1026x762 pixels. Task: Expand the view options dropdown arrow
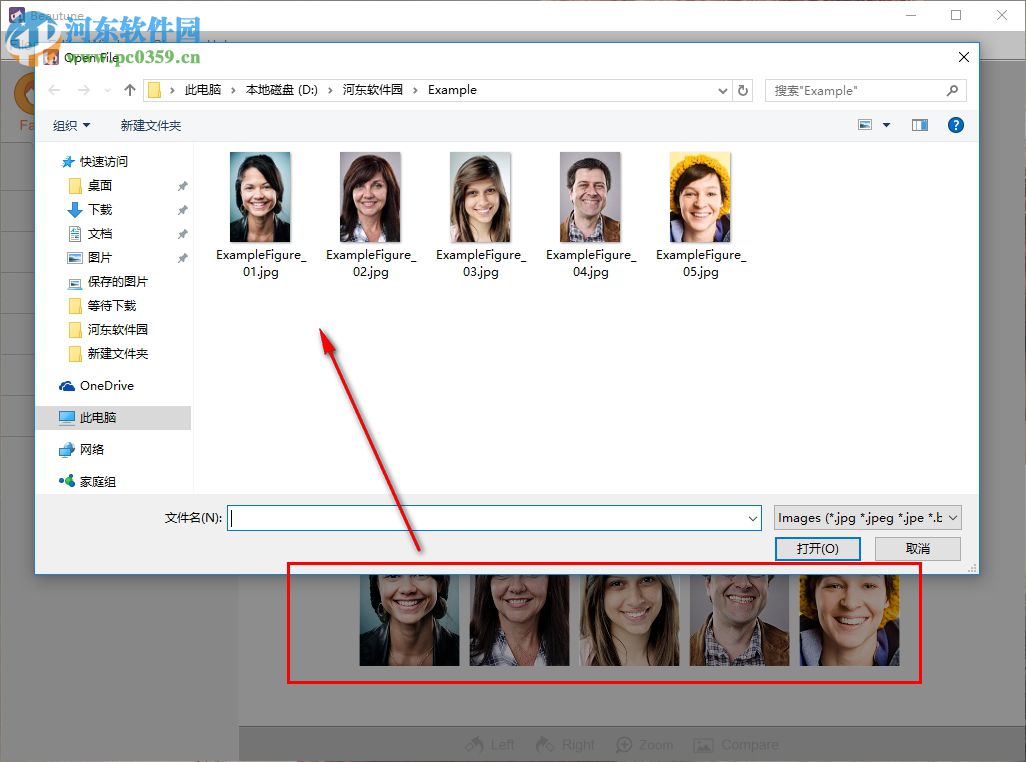[x=886, y=125]
